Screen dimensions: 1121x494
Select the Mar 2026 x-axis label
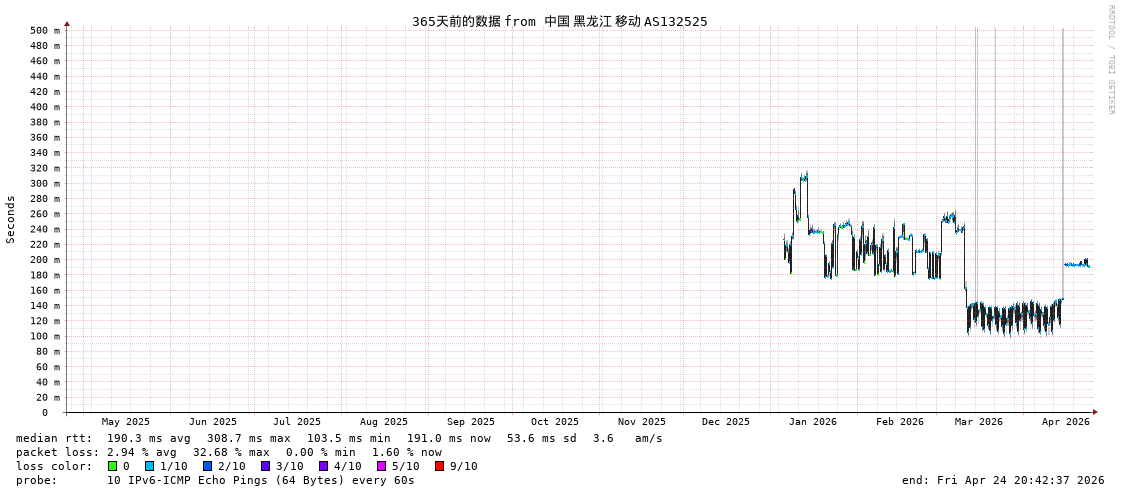pos(978,422)
